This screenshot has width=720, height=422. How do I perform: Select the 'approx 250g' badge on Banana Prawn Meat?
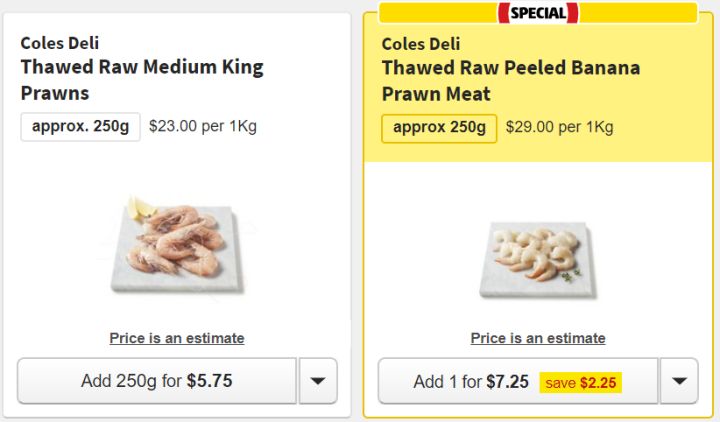[x=439, y=128]
